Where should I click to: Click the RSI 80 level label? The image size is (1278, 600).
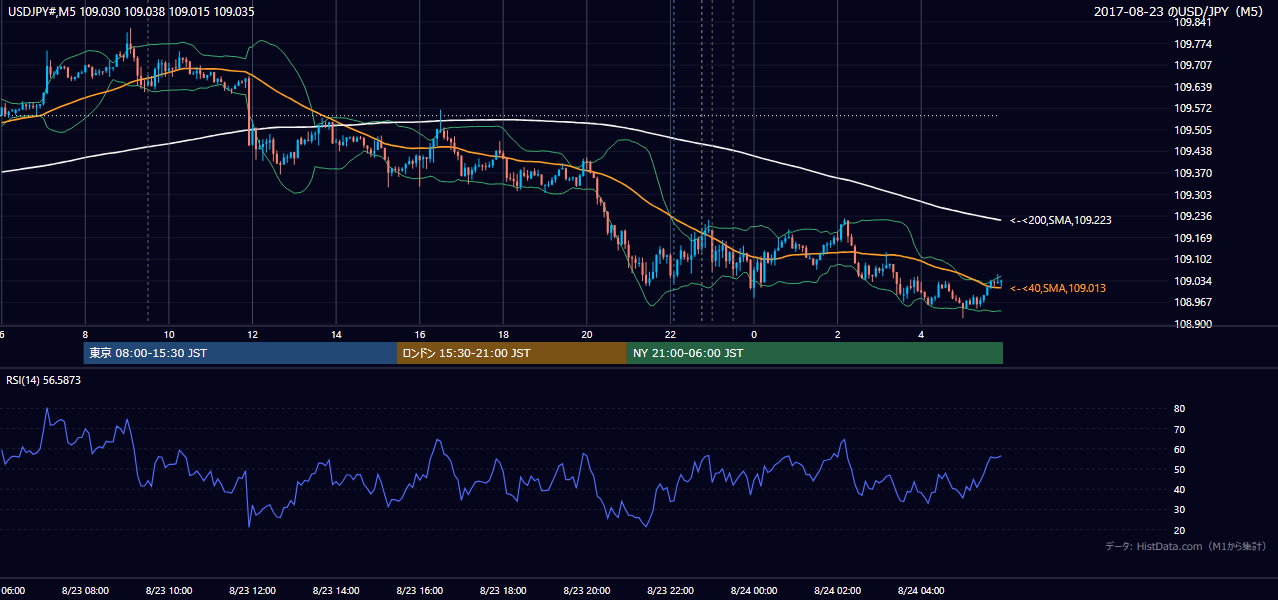tap(1179, 409)
